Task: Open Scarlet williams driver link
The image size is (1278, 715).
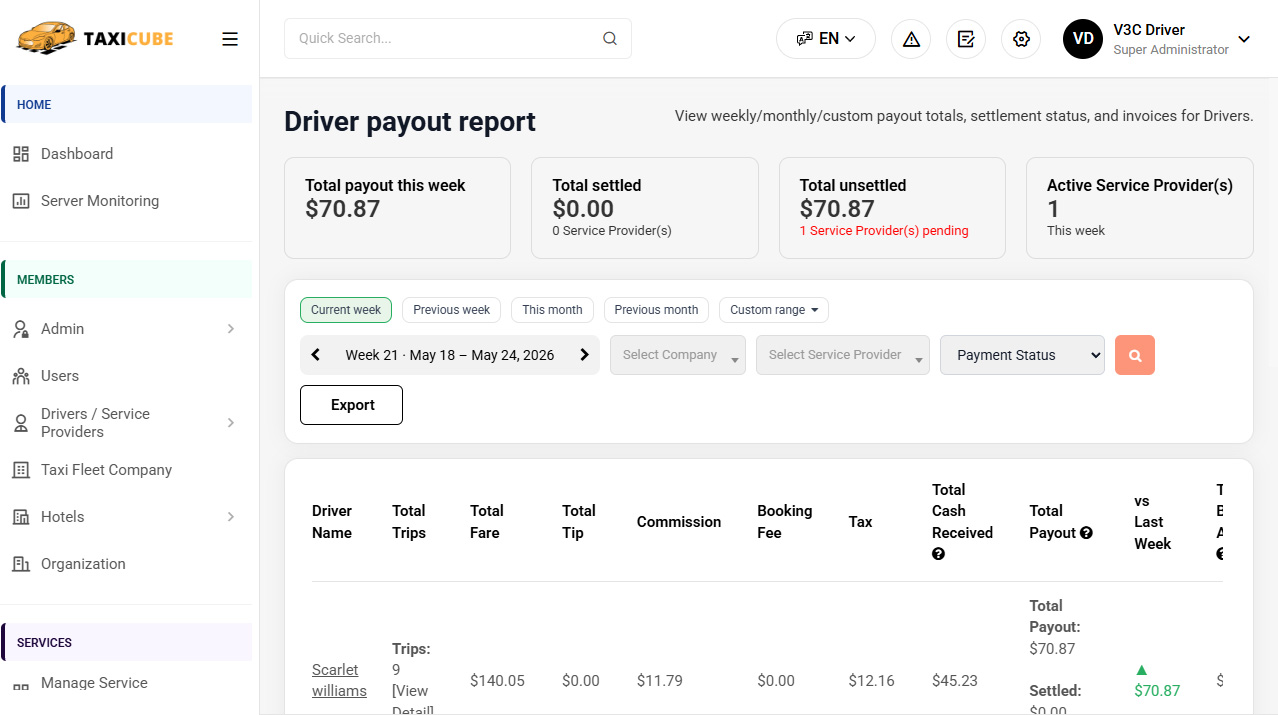Action: (x=339, y=681)
